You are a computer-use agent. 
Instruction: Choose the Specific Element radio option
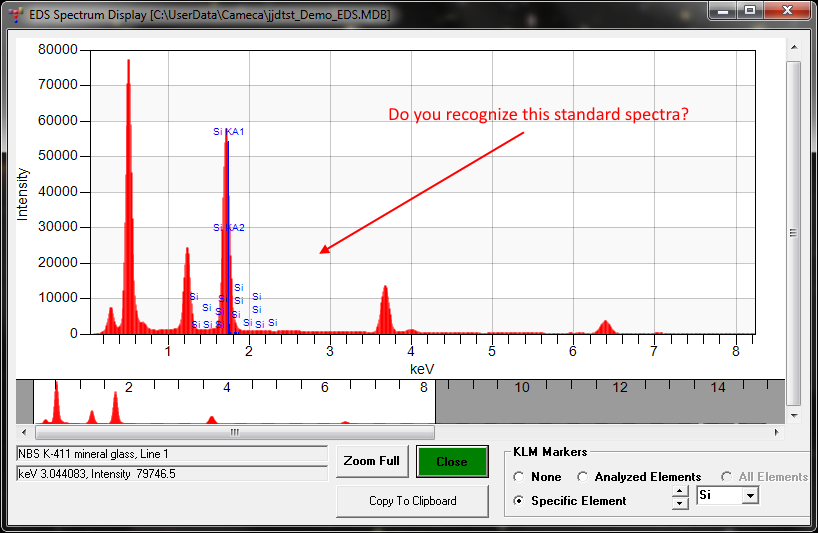point(519,500)
